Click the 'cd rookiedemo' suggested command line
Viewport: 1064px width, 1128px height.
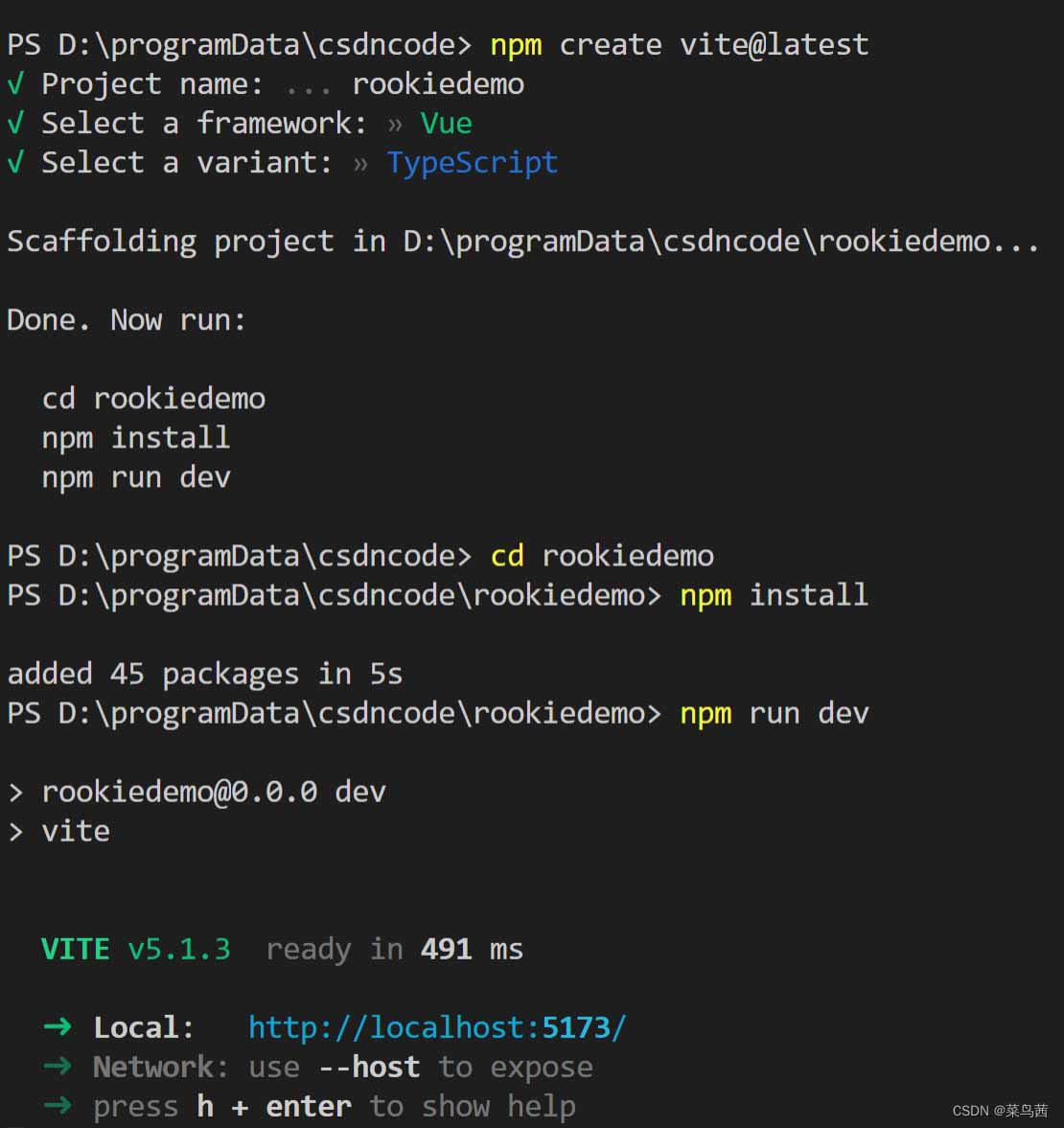(154, 399)
